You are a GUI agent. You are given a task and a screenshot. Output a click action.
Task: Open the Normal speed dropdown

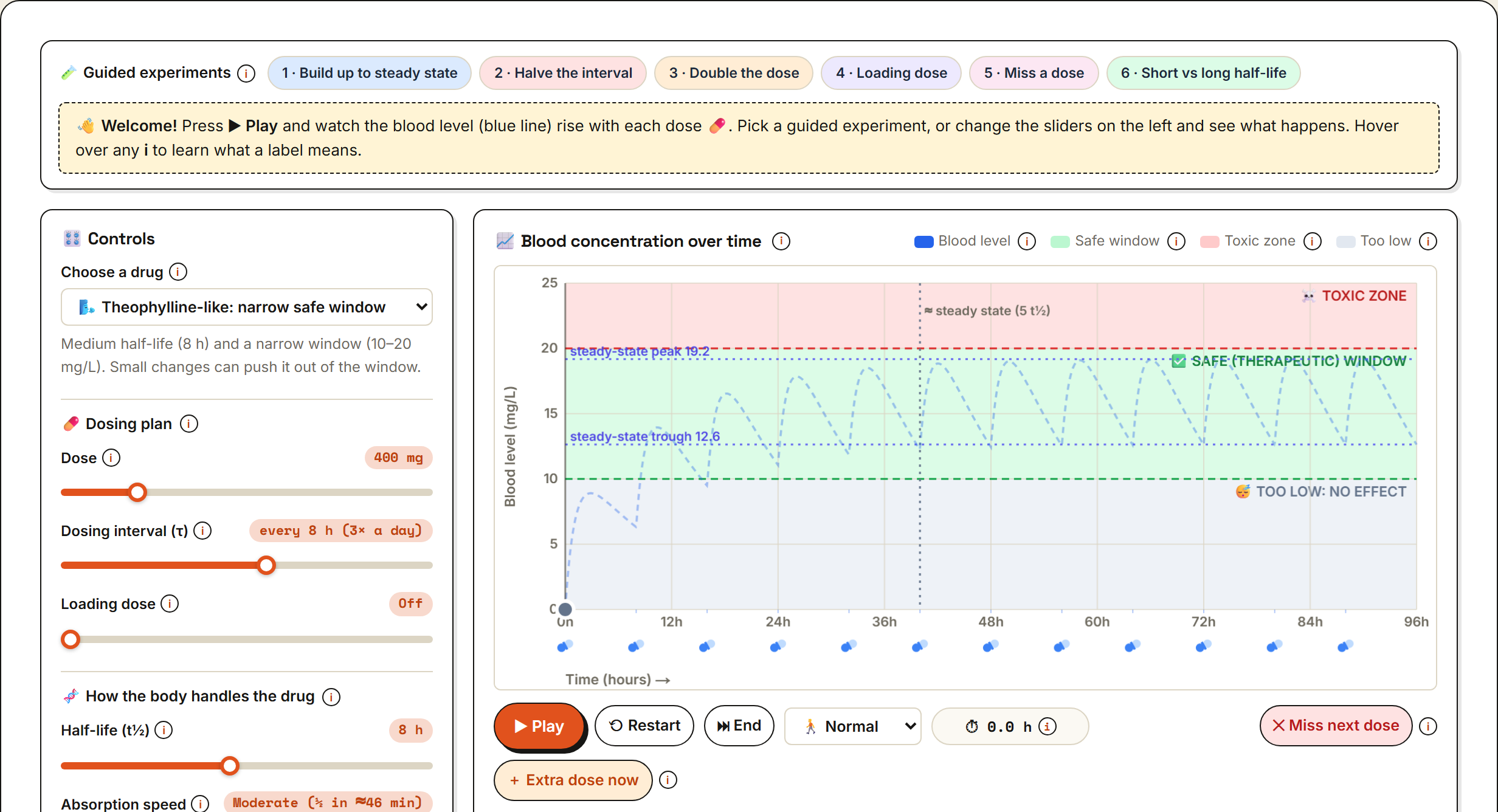(x=853, y=726)
